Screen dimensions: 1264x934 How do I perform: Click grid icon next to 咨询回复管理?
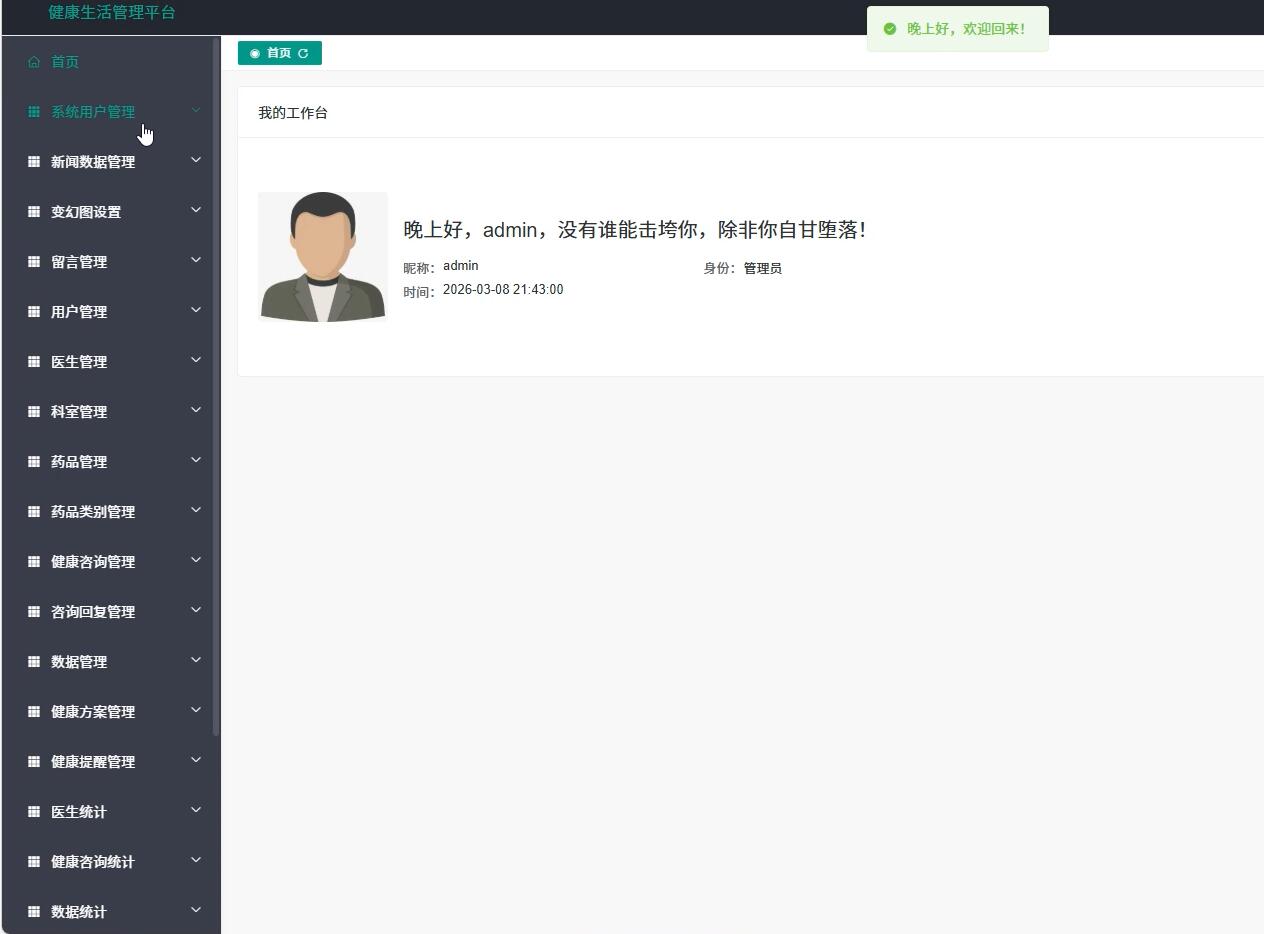[34, 612]
